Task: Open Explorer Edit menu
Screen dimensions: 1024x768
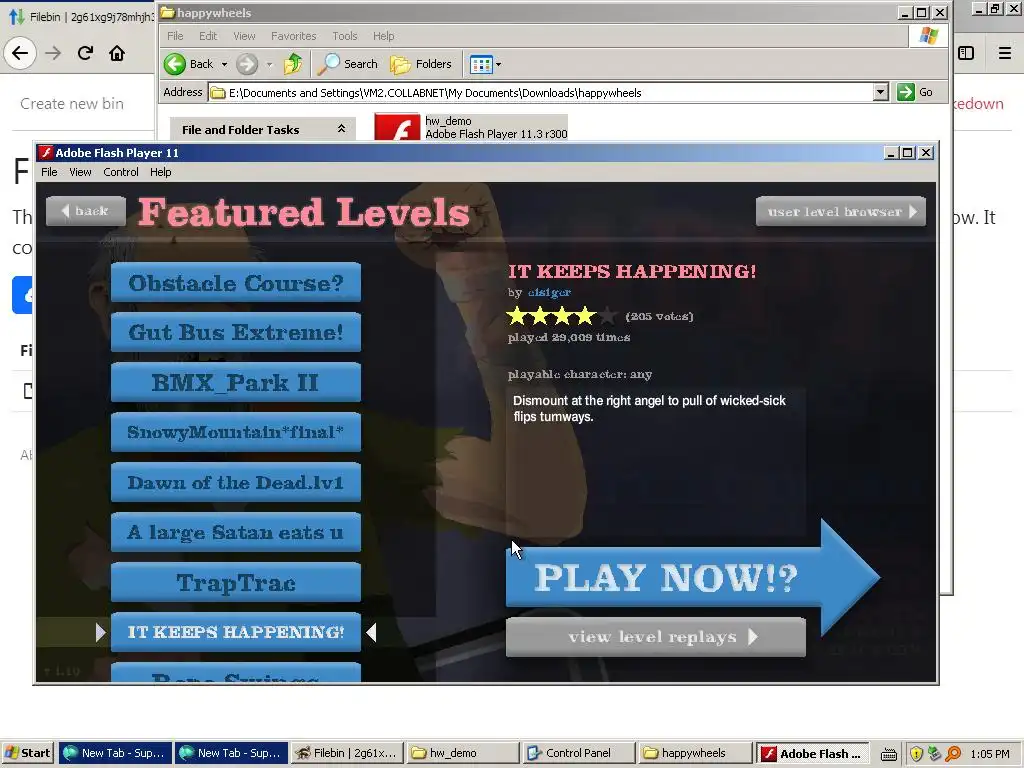Action: (x=208, y=36)
